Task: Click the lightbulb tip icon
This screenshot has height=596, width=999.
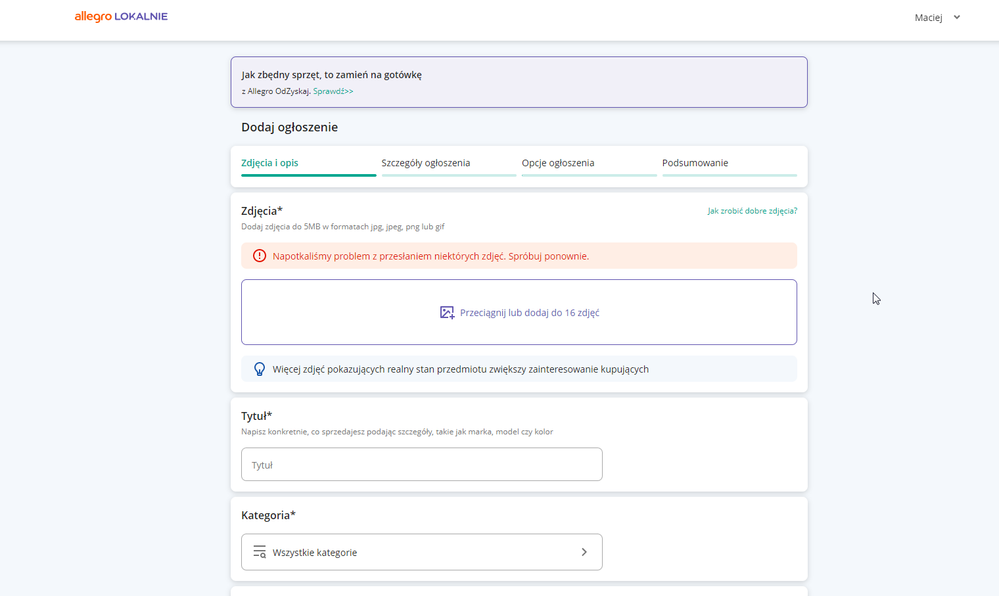Action: pos(260,369)
